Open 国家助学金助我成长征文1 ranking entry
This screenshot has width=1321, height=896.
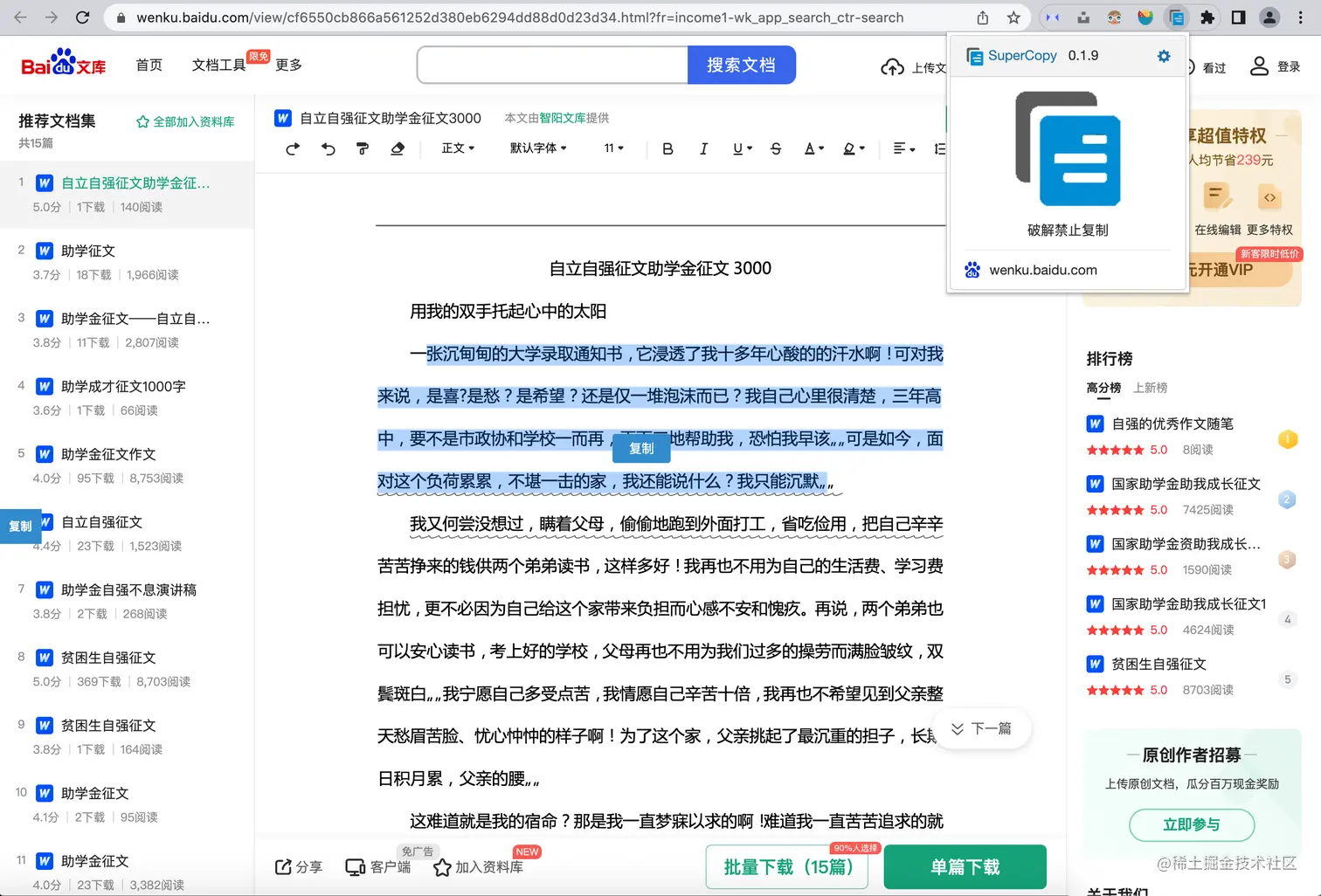point(1188,603)
